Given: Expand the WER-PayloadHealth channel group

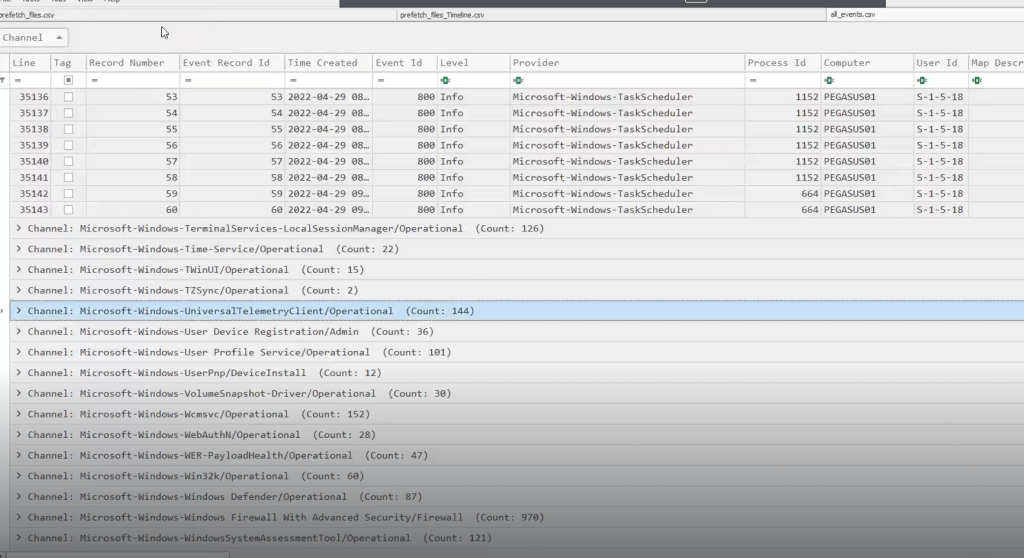Looking at the screenshot, I should tap(18, 455).
